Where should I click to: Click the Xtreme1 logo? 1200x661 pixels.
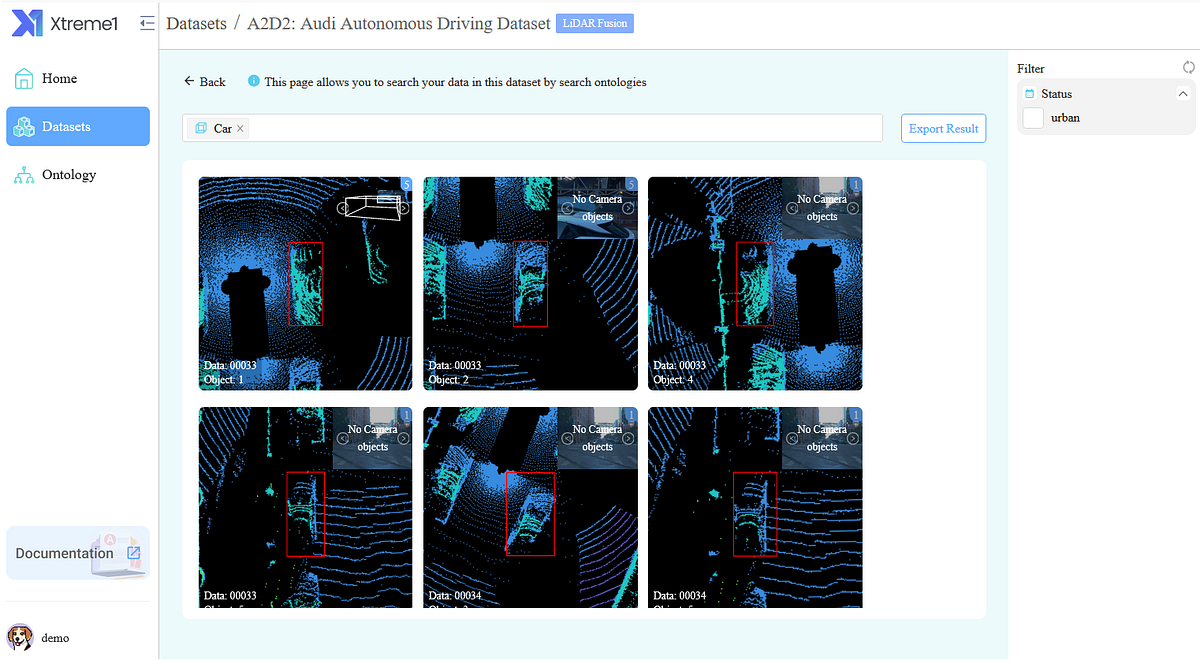pos(65,22)
